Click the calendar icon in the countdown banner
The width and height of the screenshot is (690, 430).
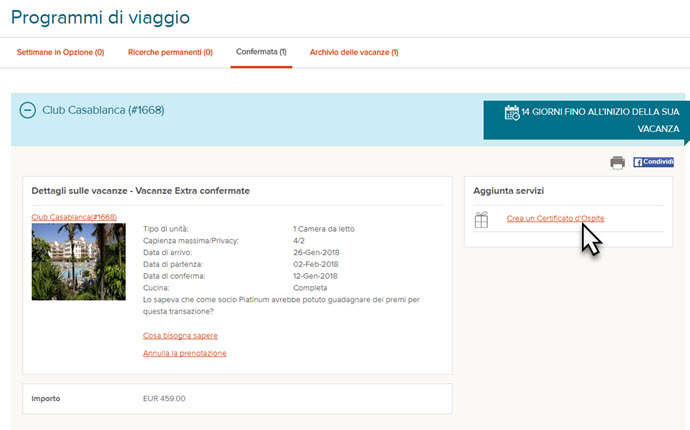coord(512,113)
